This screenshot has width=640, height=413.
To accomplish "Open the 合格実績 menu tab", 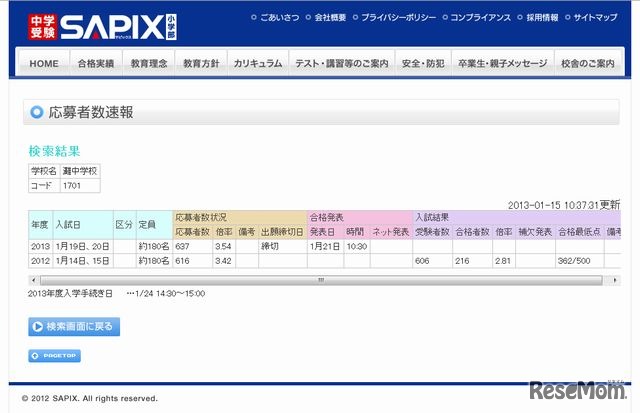I will [96, 63].
